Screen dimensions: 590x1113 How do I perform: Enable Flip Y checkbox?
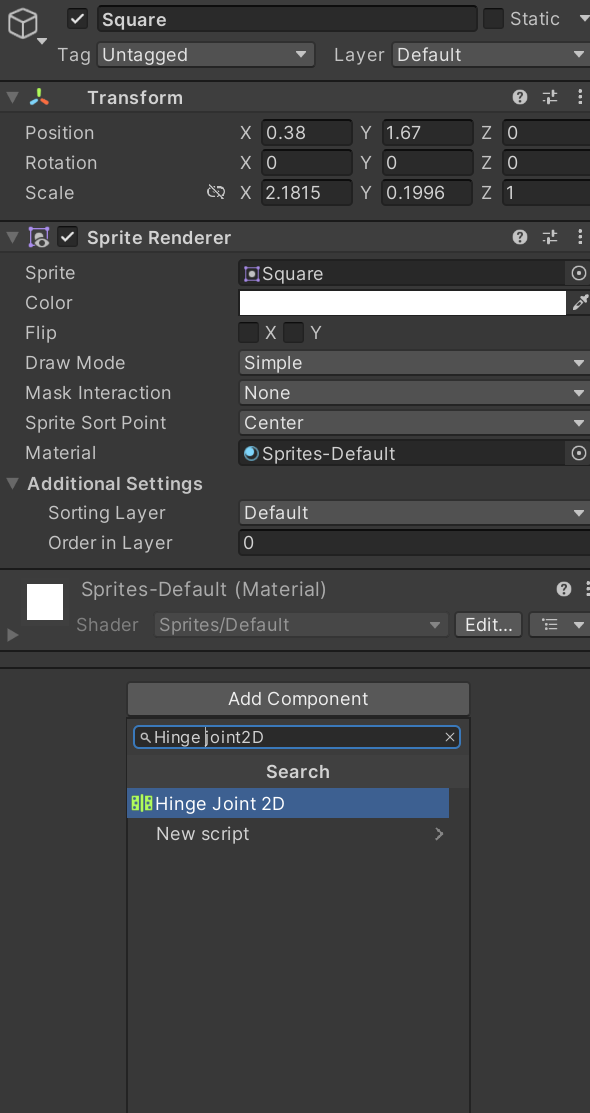coord(293,332)
